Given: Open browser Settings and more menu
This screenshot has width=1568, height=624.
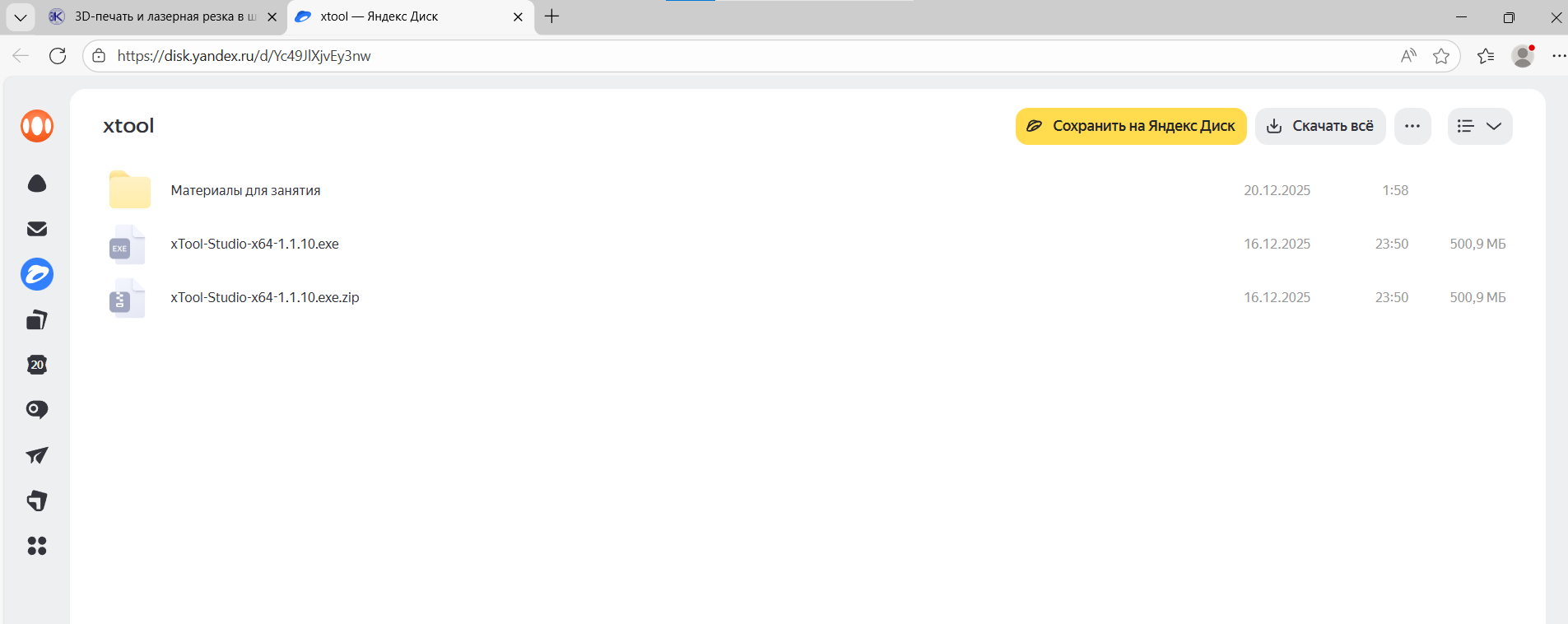Looking at the screenshot, I should (1559, 56).
